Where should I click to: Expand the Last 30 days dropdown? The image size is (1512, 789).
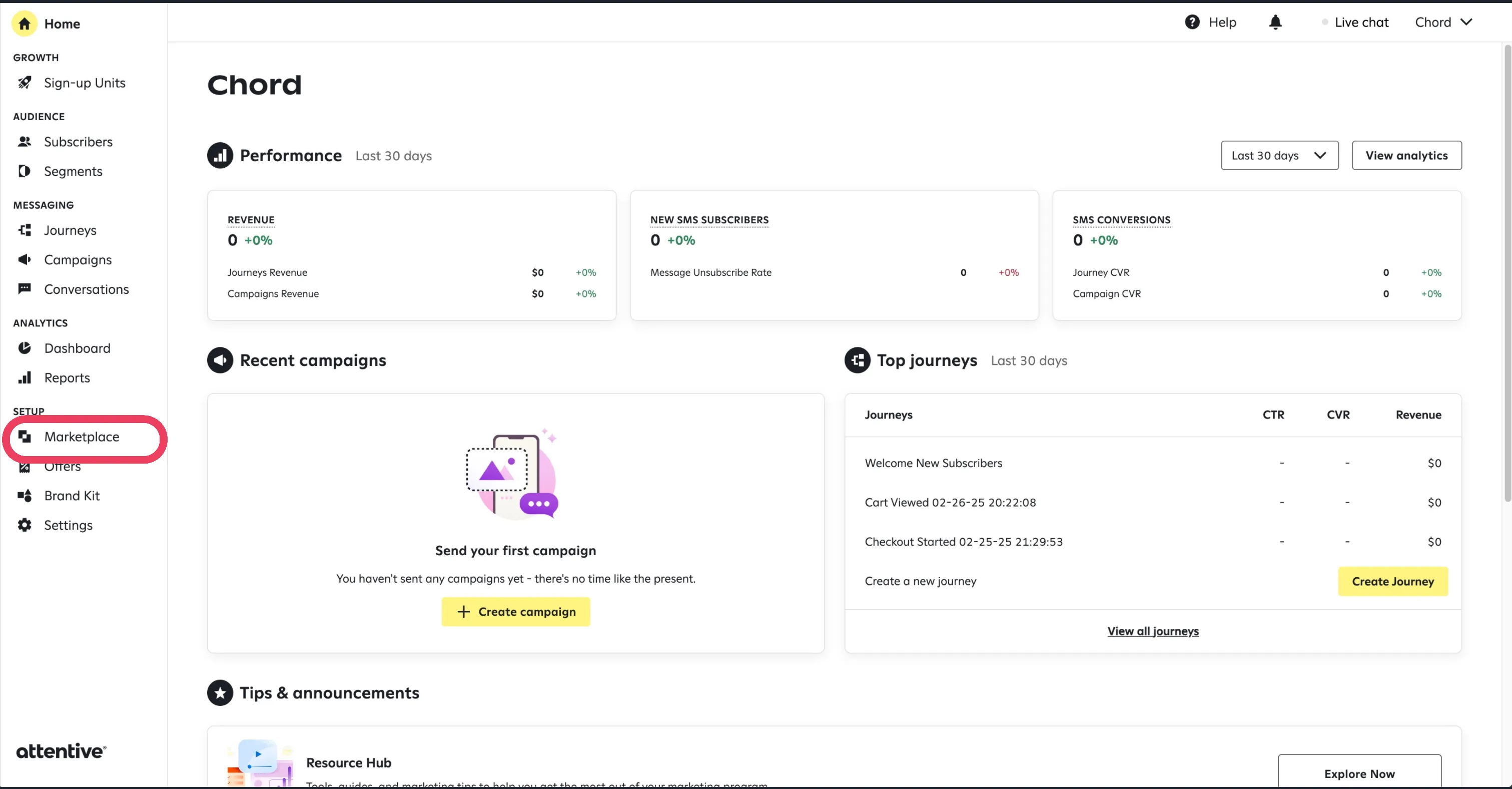click(x=1279, y=156)
